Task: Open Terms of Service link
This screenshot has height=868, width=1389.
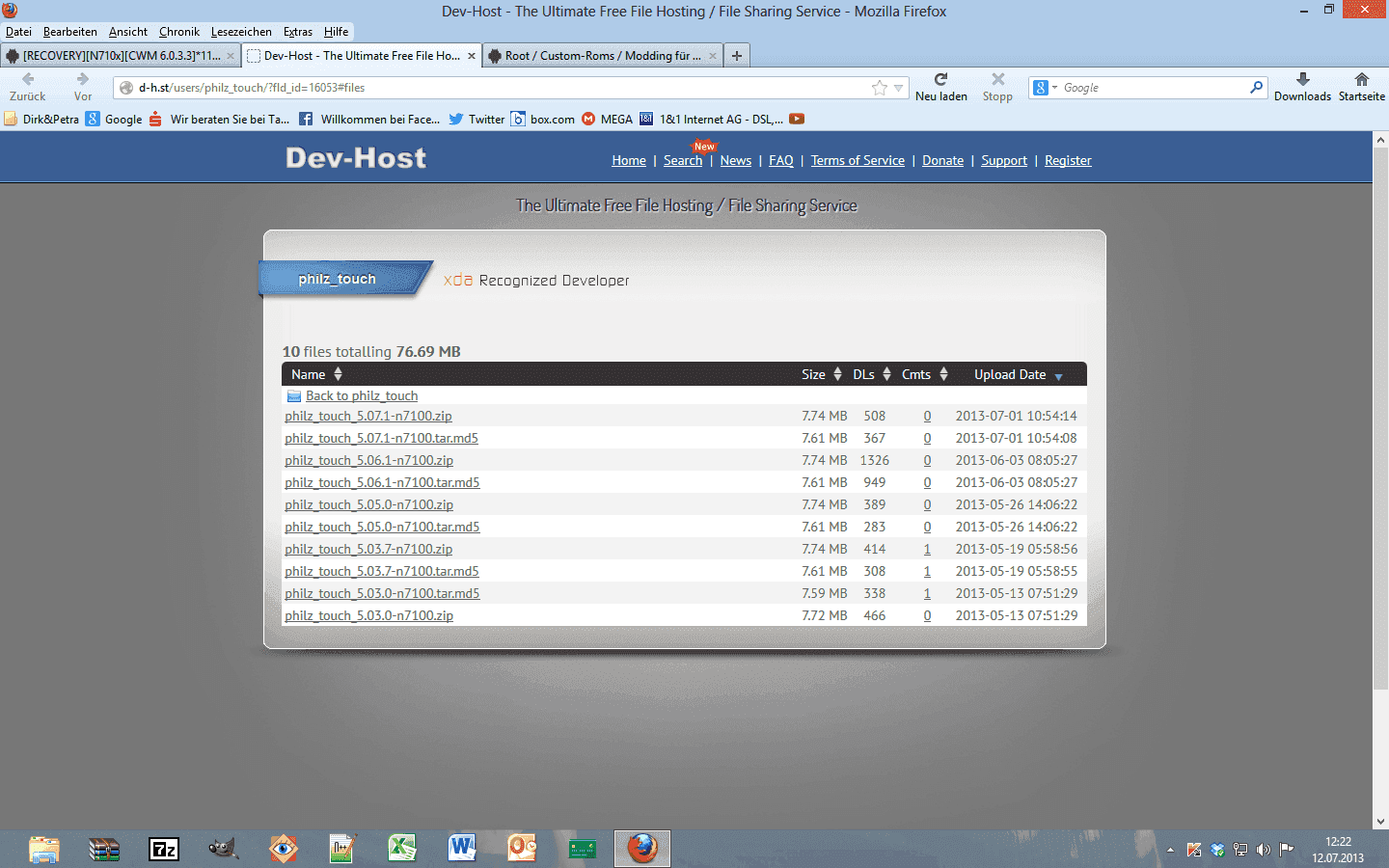Action: (858, 161)
